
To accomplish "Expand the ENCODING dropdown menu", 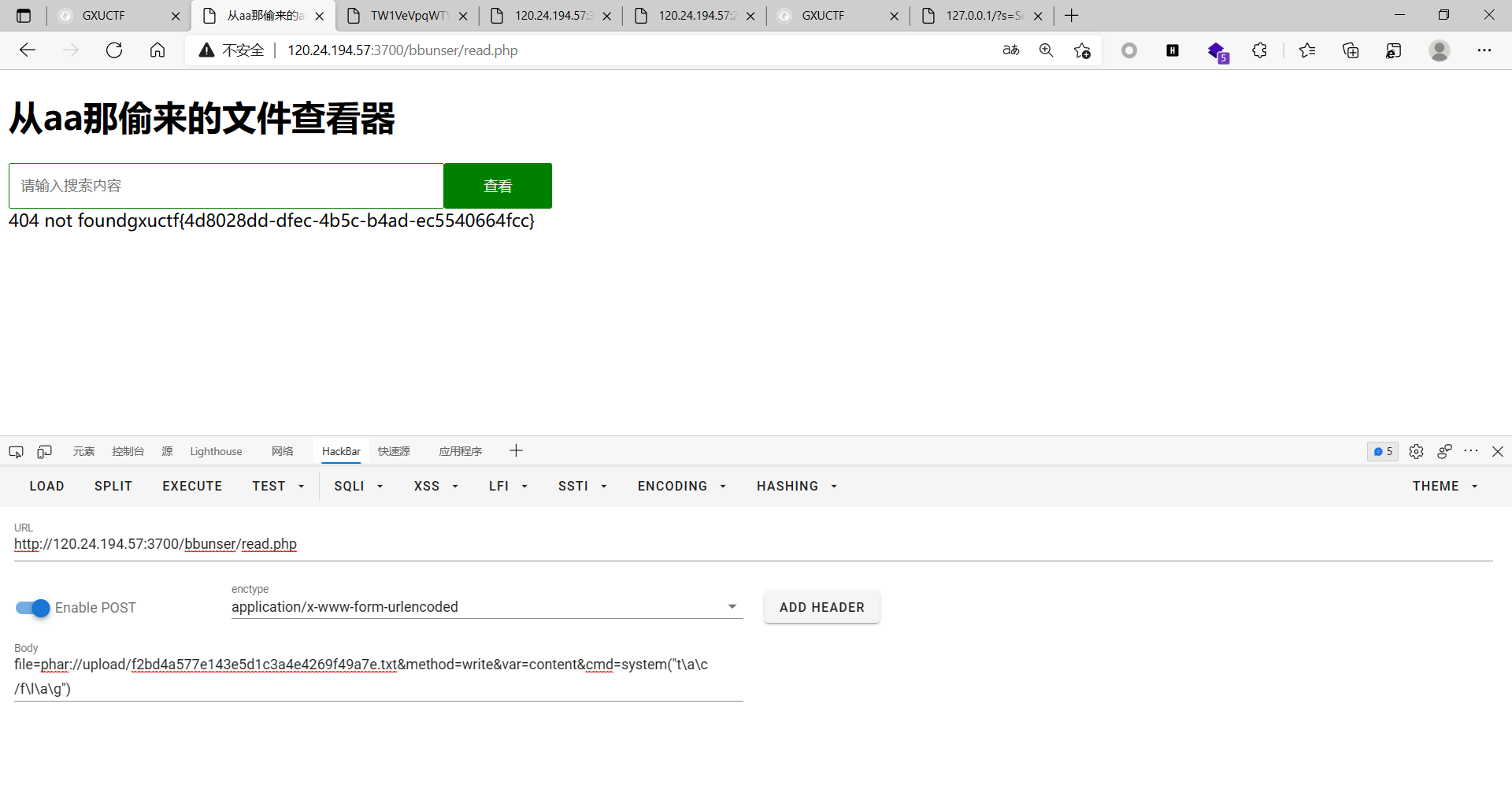I will pyautogui.click(x=681, y=486).
